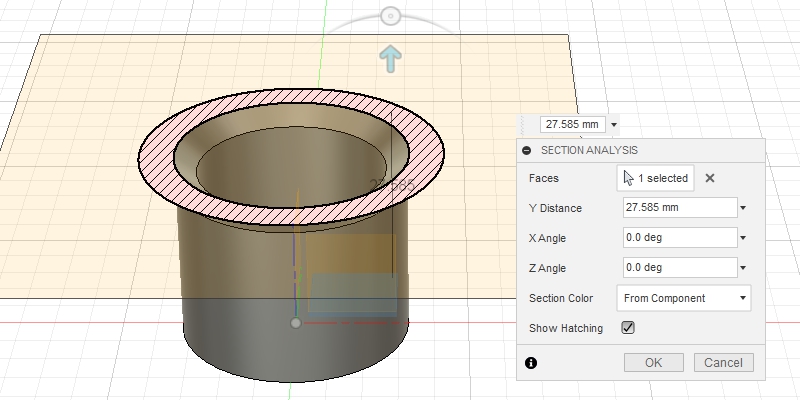Click the floating 27.585 mm distance field
This screenshot has height=400, width=800.
(x=572, y=125)
